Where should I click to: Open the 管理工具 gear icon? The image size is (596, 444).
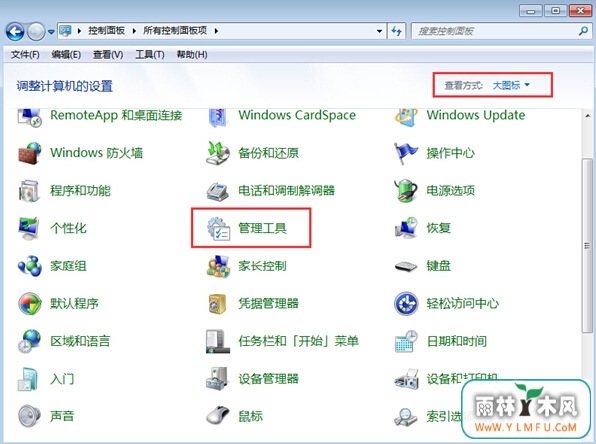click(218, 228)
